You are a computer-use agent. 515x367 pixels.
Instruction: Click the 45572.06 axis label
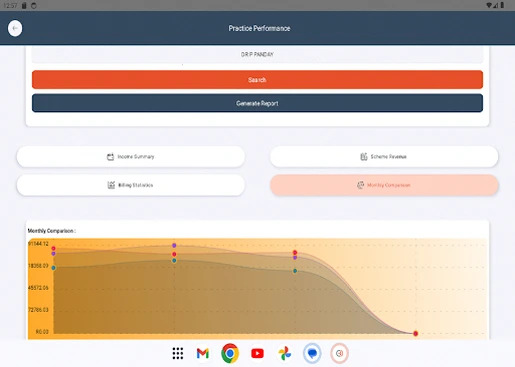pyautogui.click(x=38, y=288)
